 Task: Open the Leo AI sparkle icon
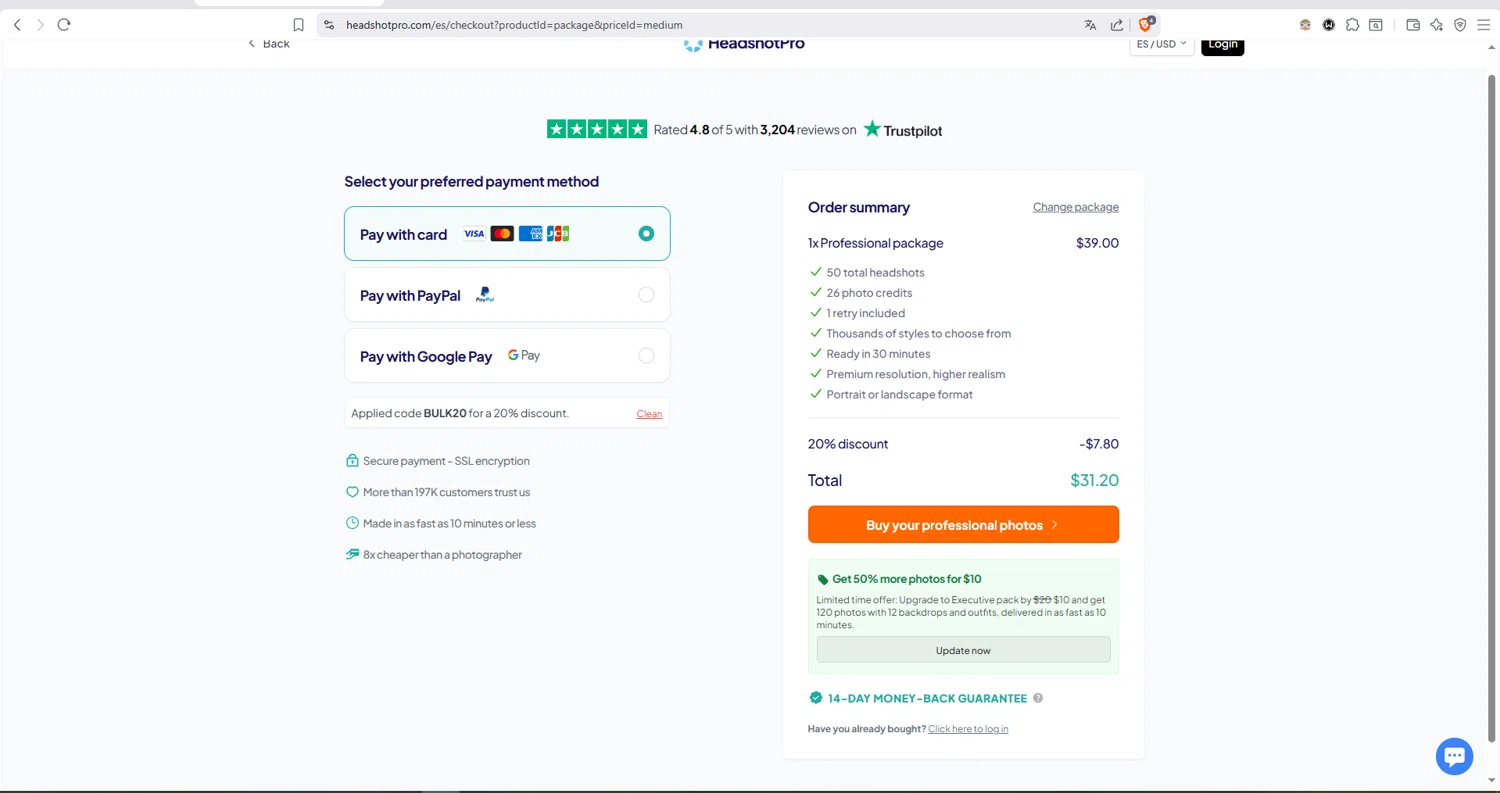pos(1437,25)
